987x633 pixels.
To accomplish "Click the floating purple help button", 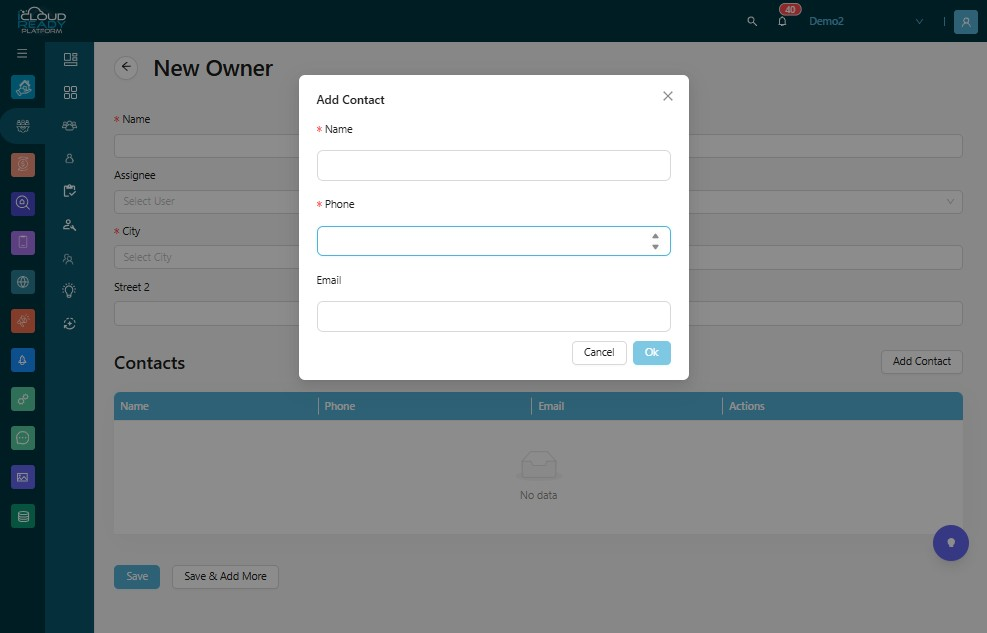I will 950,543.
